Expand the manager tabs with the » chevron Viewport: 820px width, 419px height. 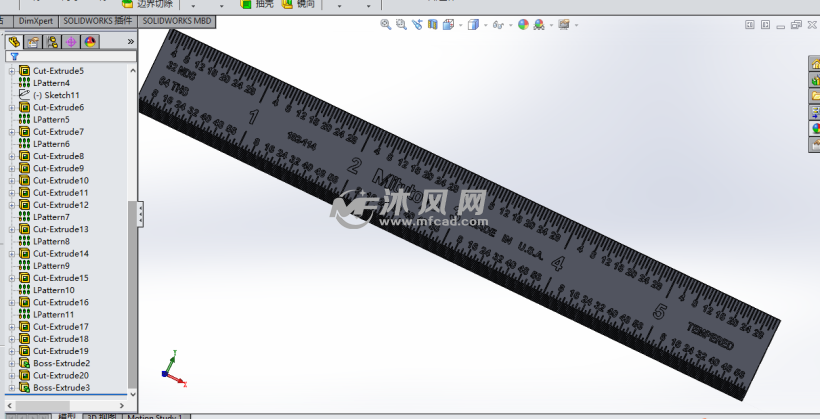coord(131,41)
